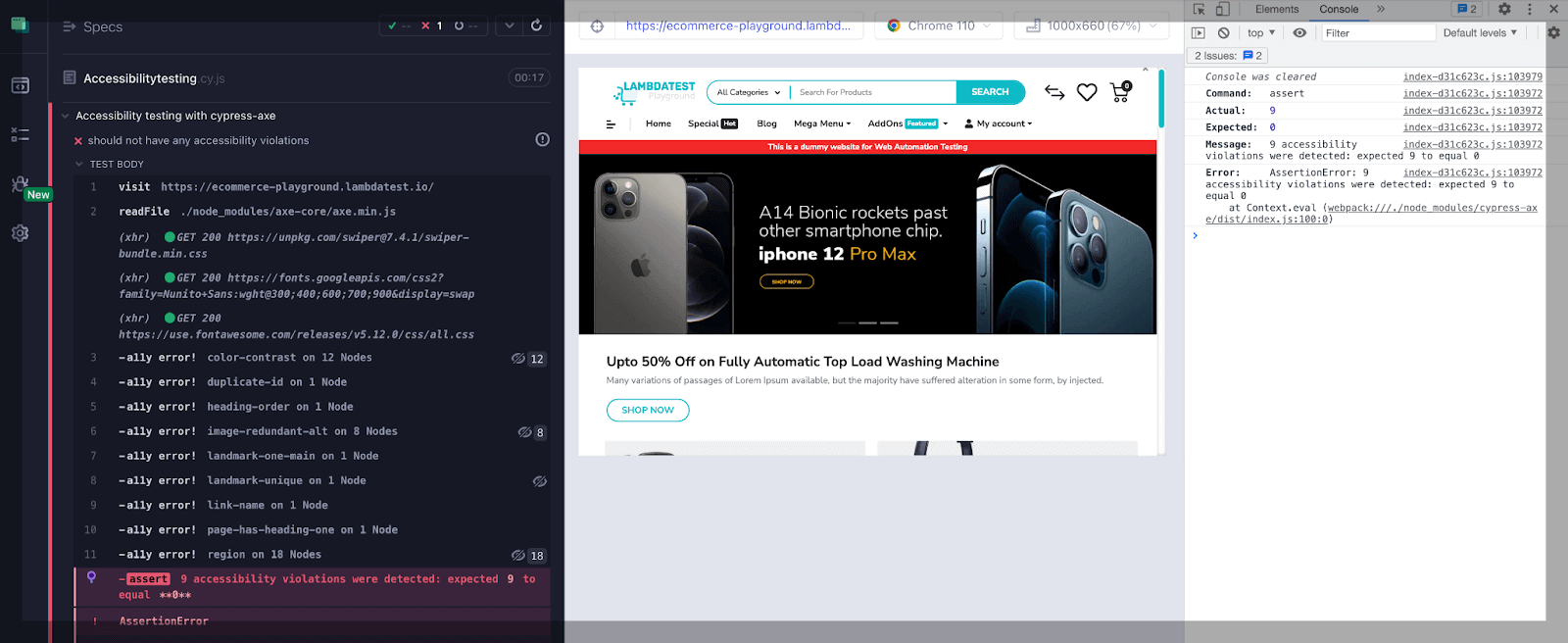Open the Runs list icon in the sidebar
Viewport: 1568px width, 643px height.
coord(20,134)
